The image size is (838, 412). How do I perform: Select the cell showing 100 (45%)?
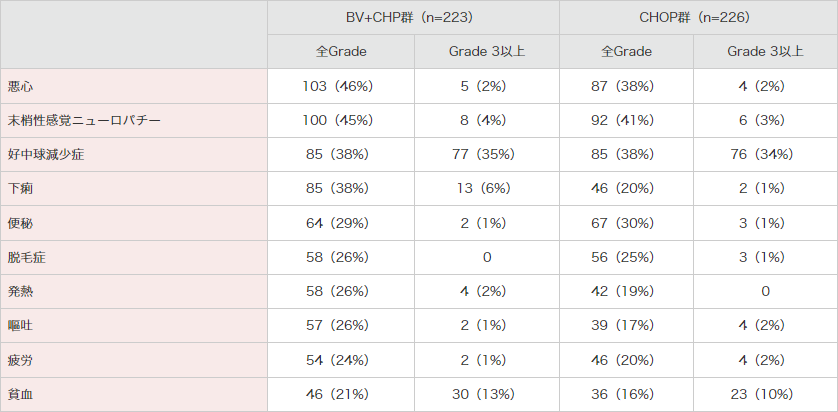(x=338, y=121)
